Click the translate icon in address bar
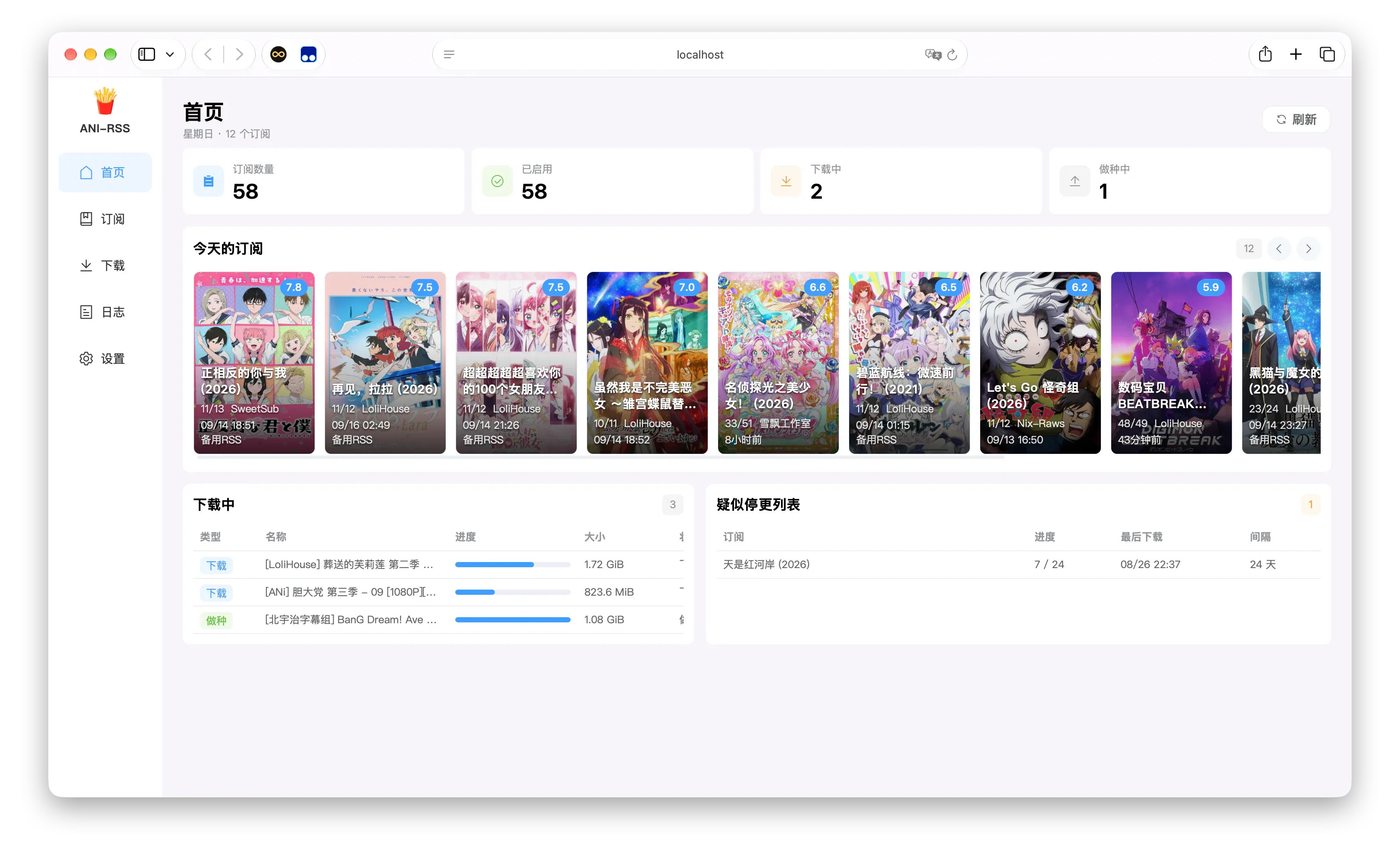The height and width of the screenshot is (862, 1400). coord(933,55)
